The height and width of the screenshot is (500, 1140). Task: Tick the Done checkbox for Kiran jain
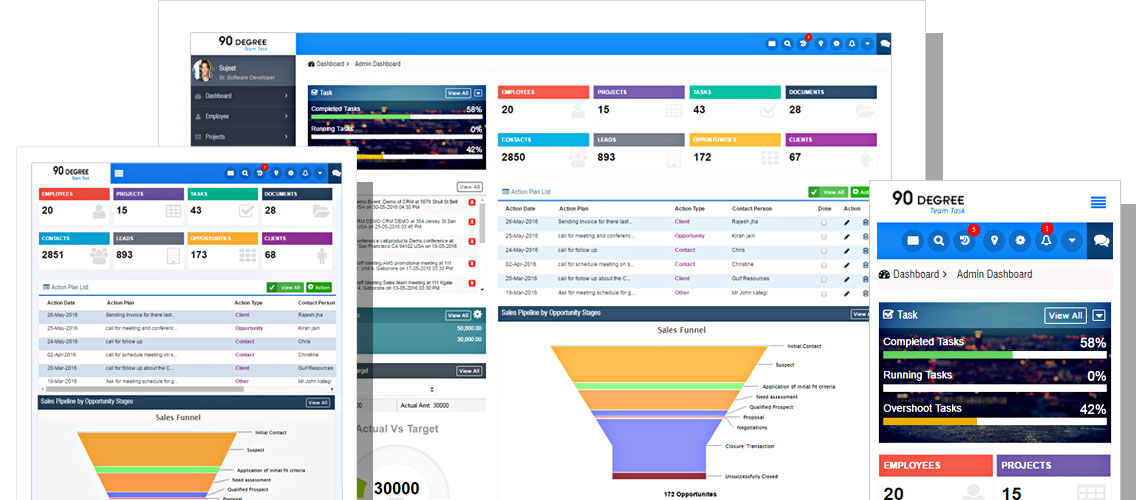(824, 236)
